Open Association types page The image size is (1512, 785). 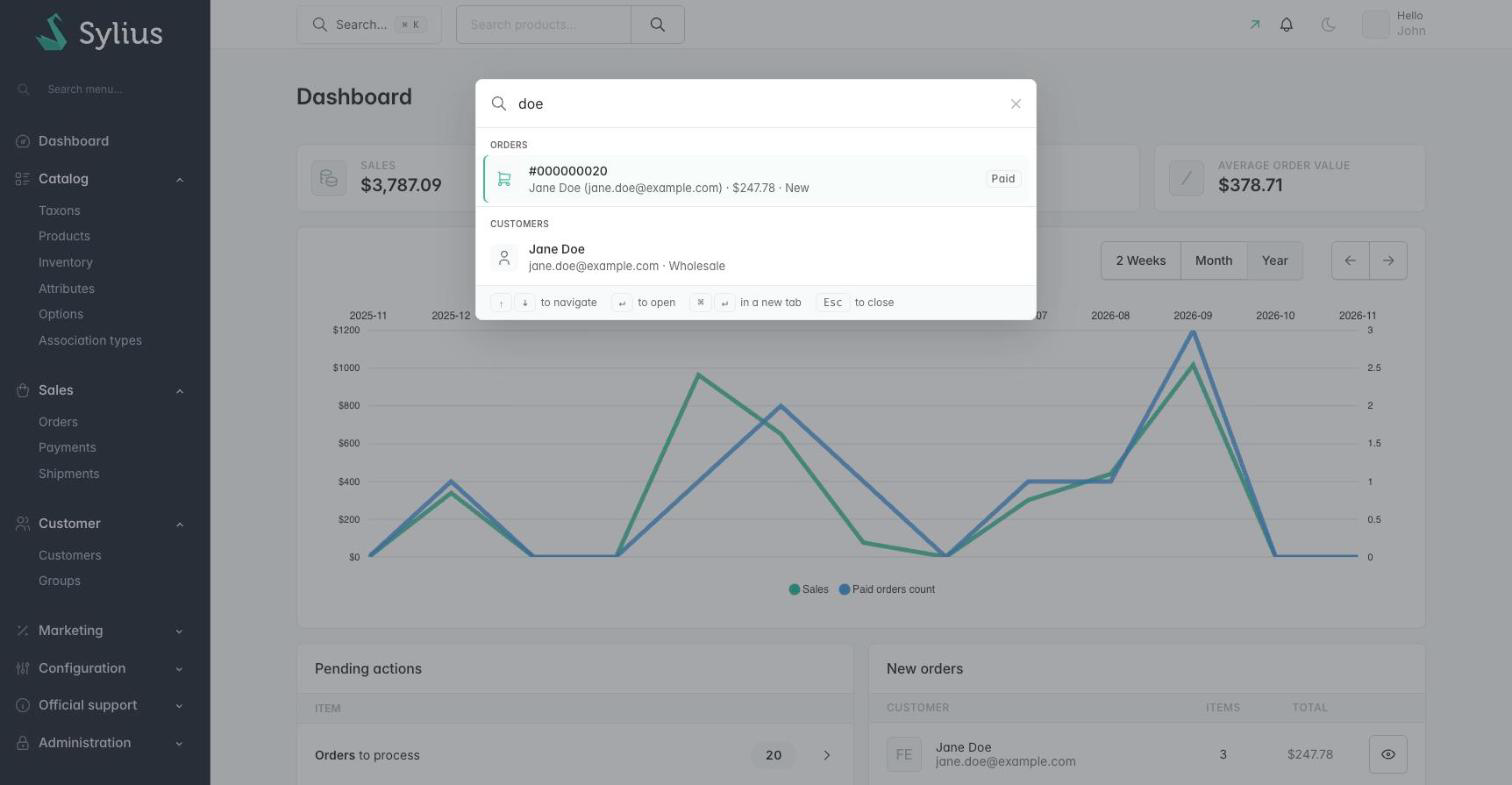[90, 340]
